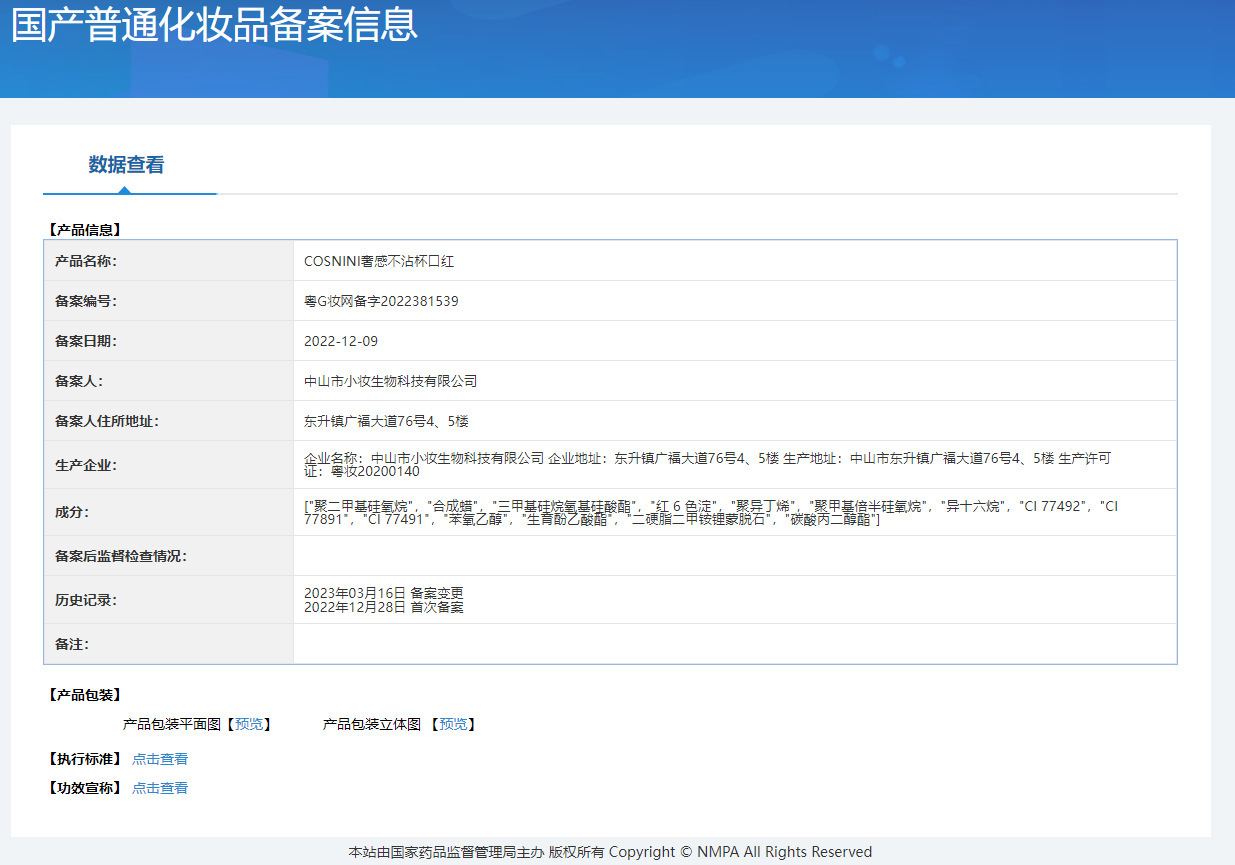The width and height of the screenshot is (1235, 865).
Task: Click the 备案后监督检查情况 row label
Action: [x=121, y=556]
